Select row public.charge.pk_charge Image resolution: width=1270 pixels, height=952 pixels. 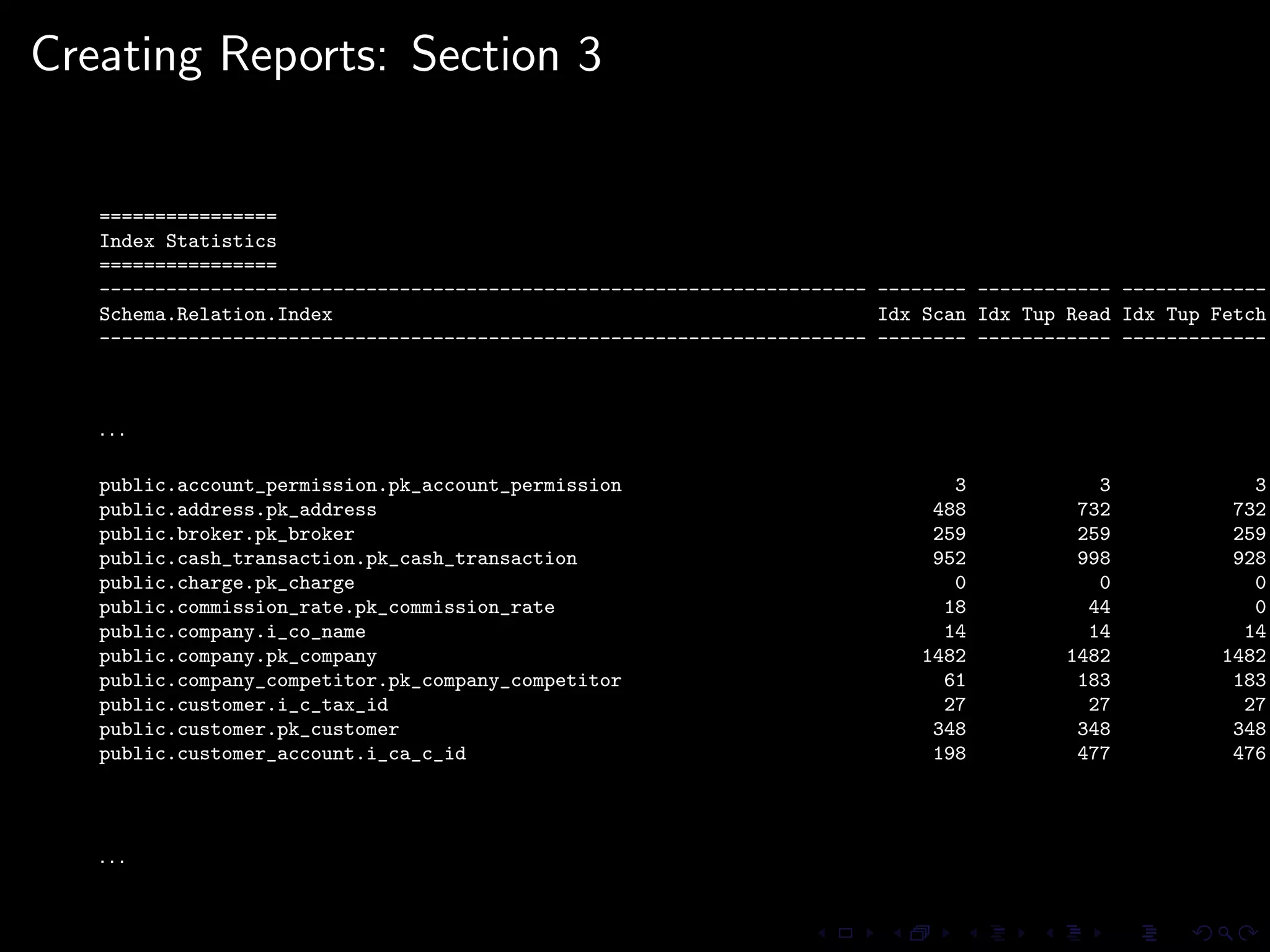click(x=682, y=583)
